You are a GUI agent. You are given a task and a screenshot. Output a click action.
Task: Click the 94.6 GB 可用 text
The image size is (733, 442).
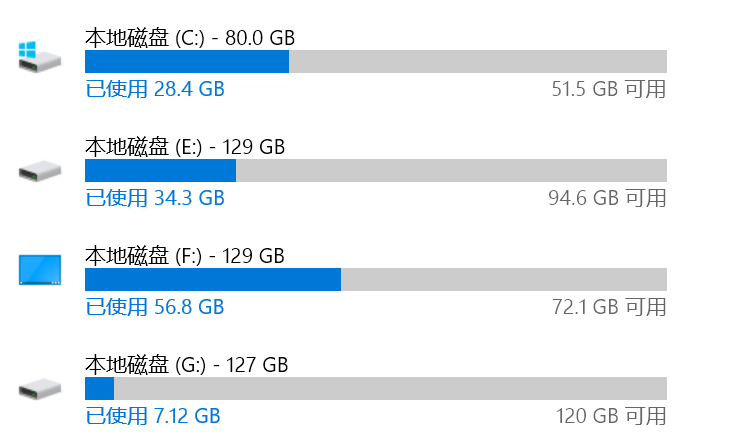[607, 198]
